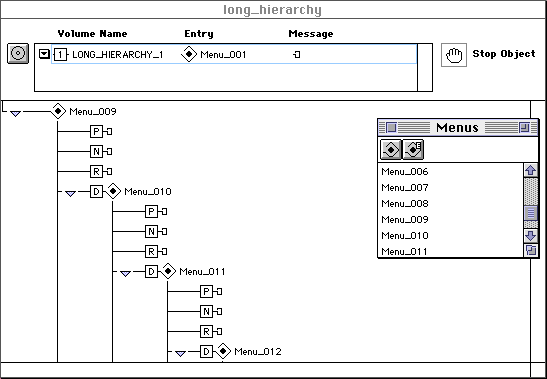Screen dimensions: 547x379
Task: Click the Menu_011 diamond icon in tree
Action: click(x=168, y=271)
